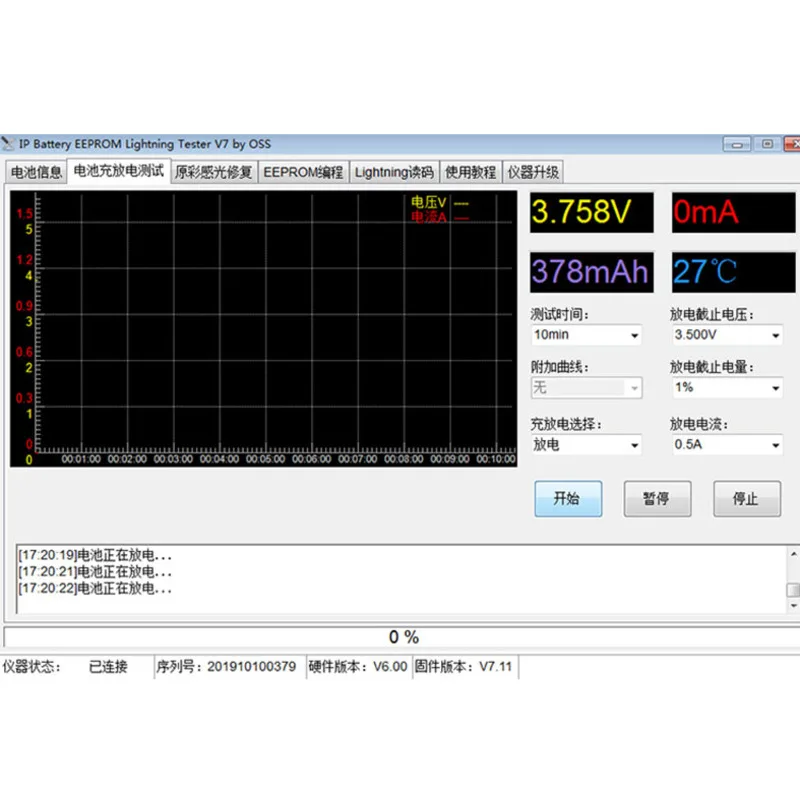Screen dimensions: 800x800
Task: Click the 固件版本 V7.11 status entry
Action: [463, 666]
